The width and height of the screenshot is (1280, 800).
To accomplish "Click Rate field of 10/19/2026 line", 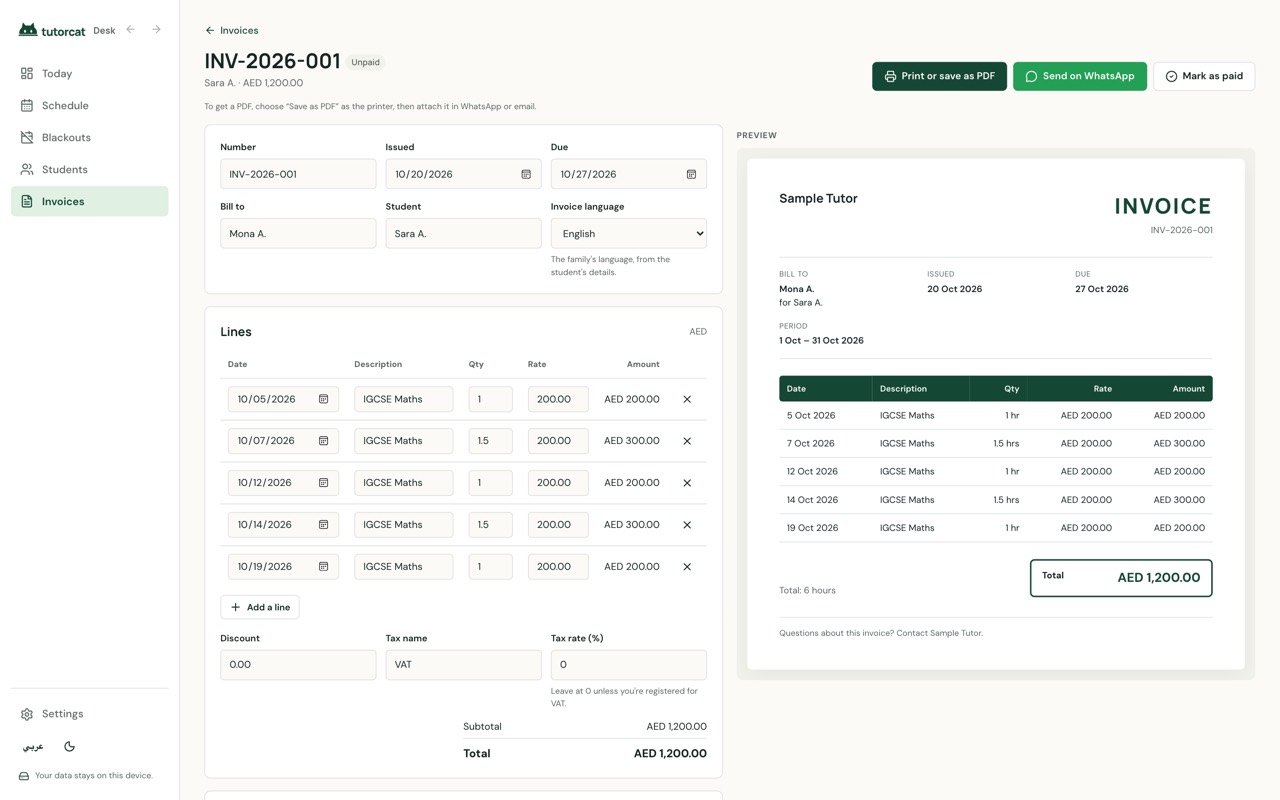I will (558, 567).
